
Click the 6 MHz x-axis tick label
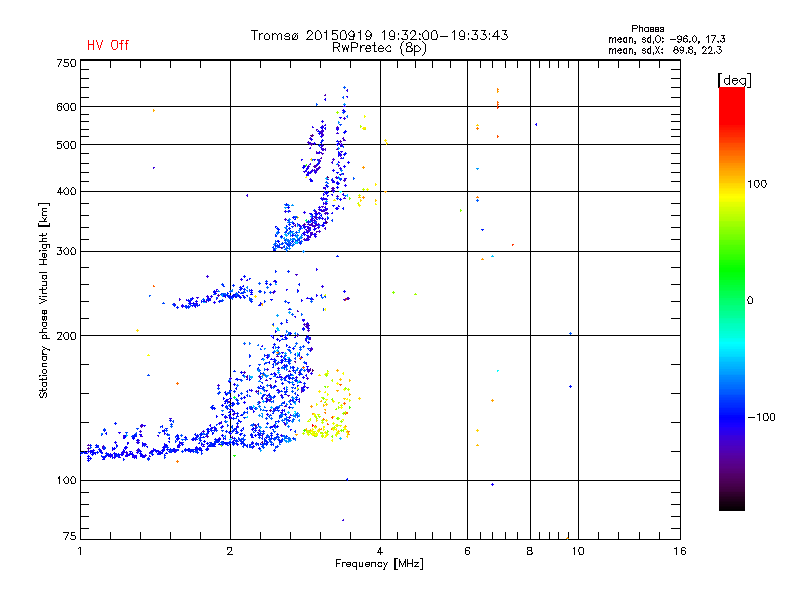pyautogui.click(x=467, y=551)
